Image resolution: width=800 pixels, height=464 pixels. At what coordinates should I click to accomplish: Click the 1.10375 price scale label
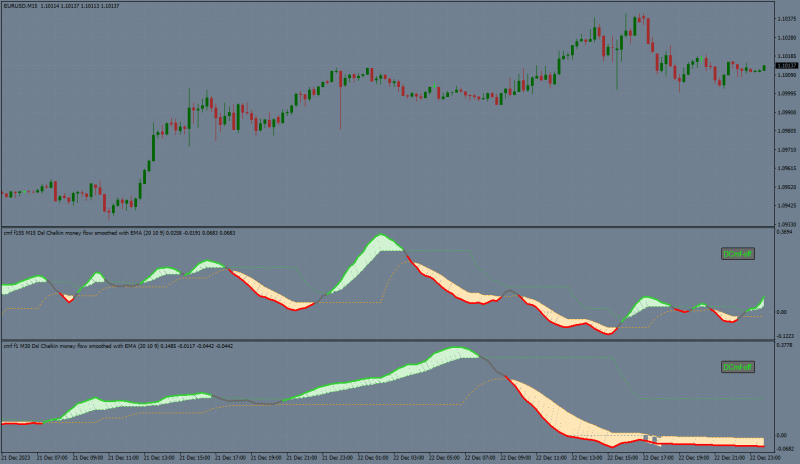[x=786, y=19]
